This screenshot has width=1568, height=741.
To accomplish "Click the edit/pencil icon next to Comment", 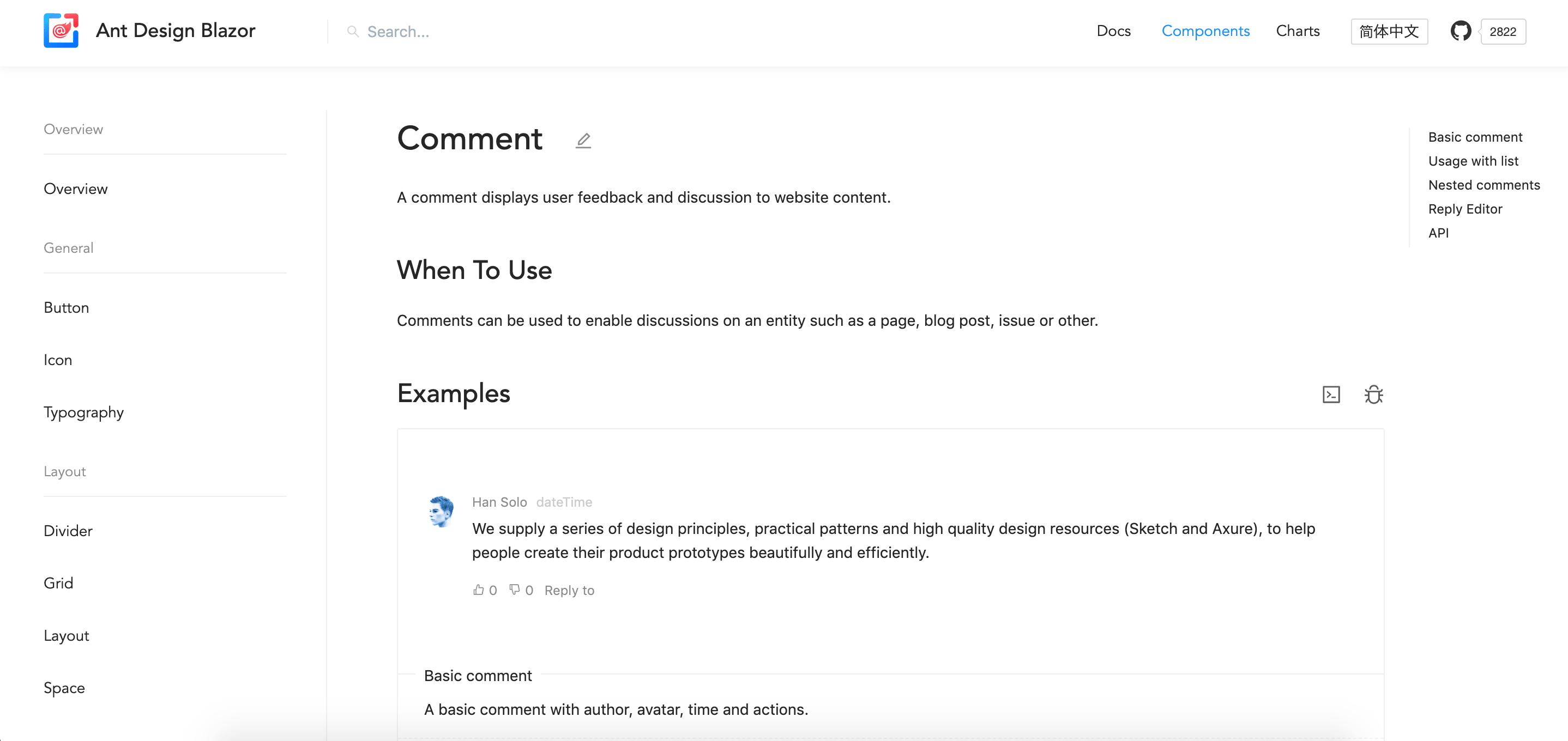I will pos(583,140).
